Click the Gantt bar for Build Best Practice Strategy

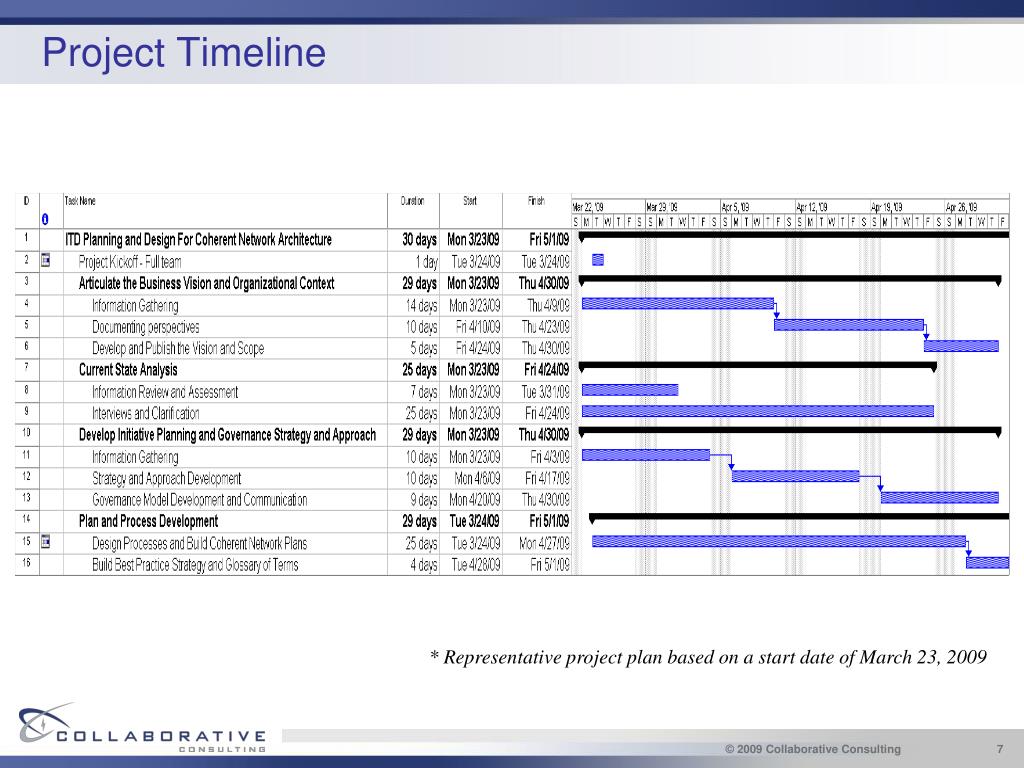click(x=987, y=562)
